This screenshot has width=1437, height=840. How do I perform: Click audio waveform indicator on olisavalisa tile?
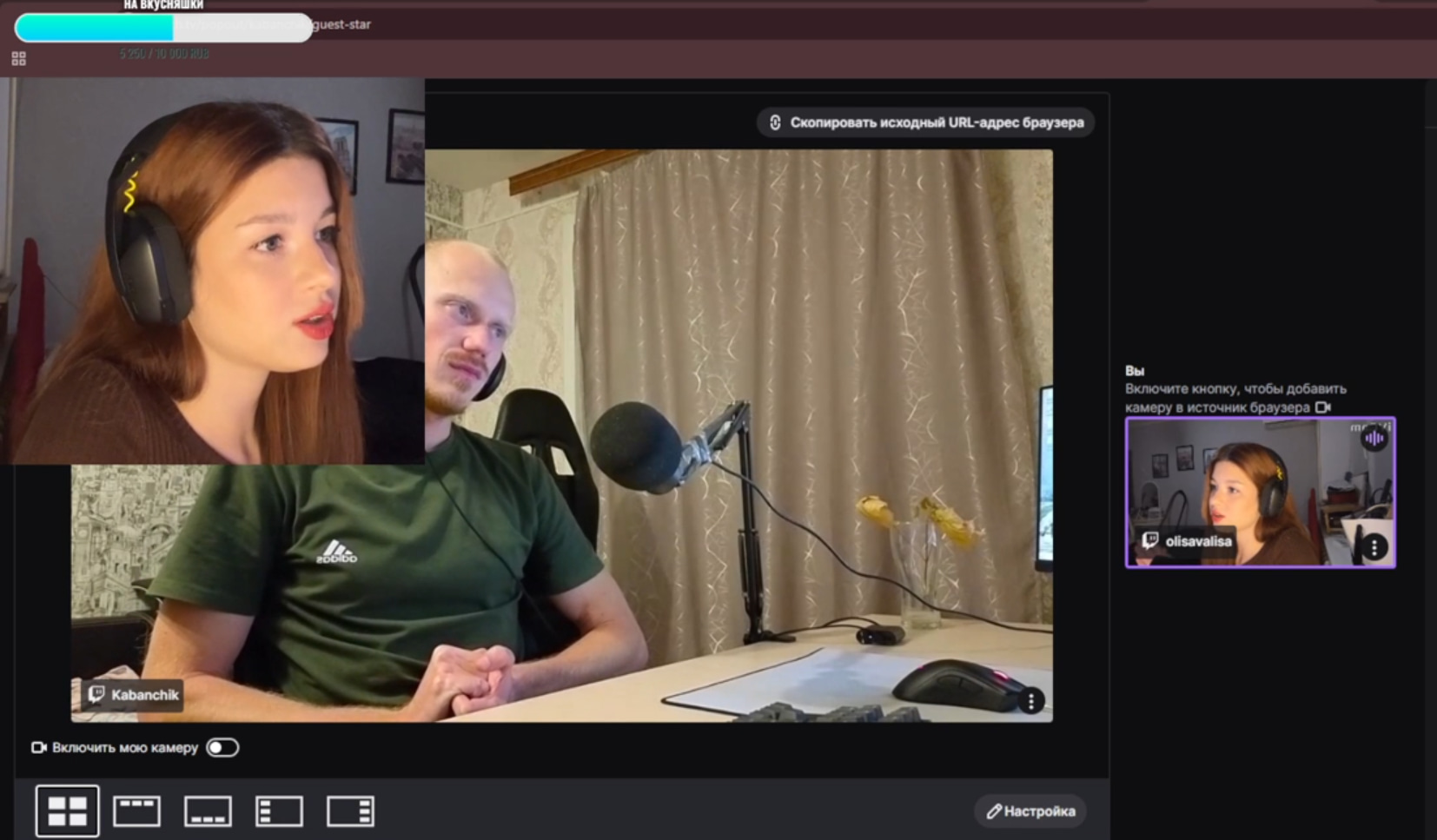(x=1374, y=439)
